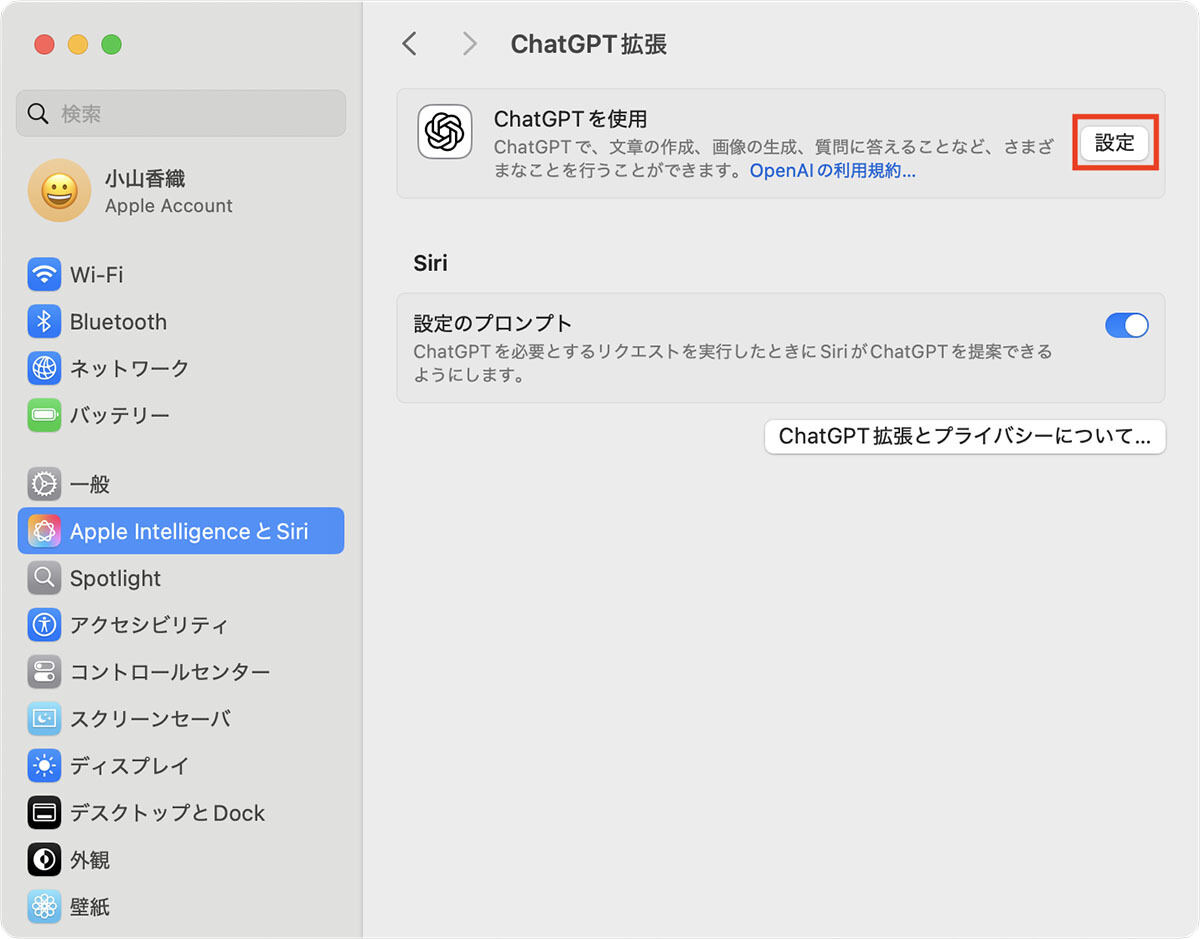This screenshot has height=939, width=1200.
Task: Select ネットワーク label in sidebar
Action: (x=129, y=368)
